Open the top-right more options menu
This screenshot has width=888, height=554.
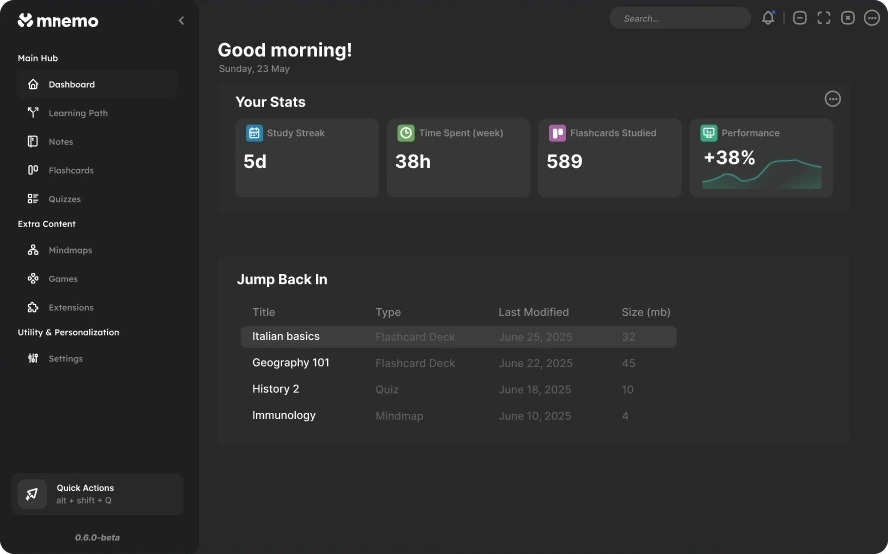click(x=872, y=18)
